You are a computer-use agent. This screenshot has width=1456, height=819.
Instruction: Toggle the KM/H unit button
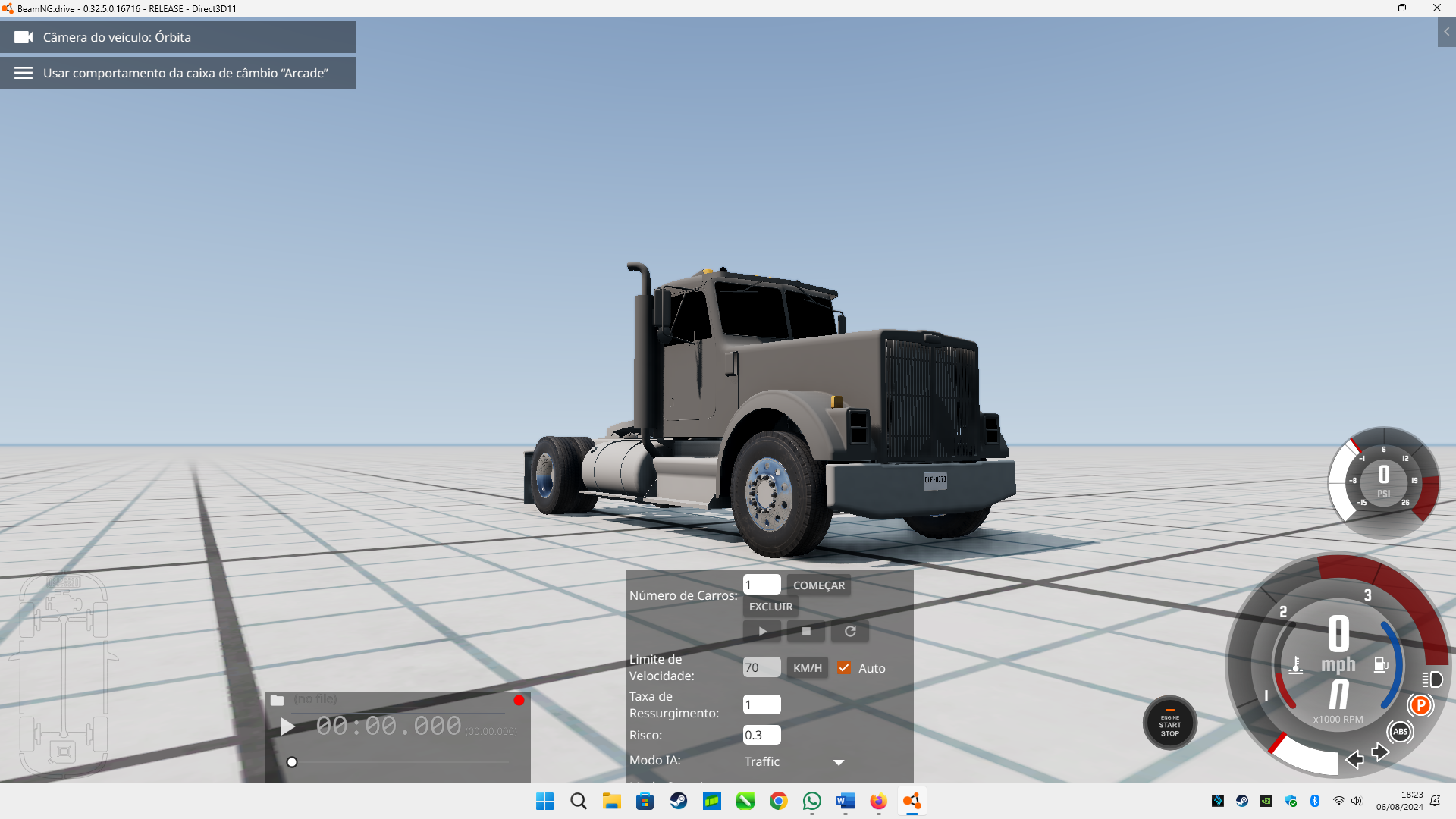tap(807, 668)
